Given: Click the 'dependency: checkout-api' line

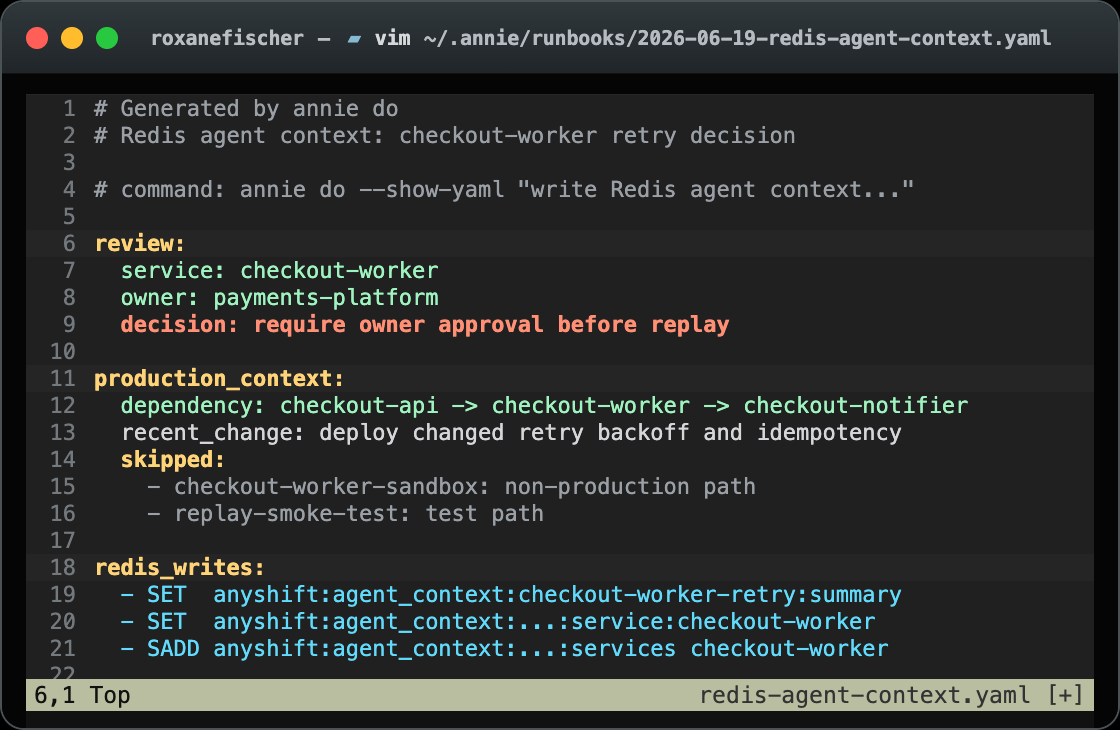Looking at the screenshot, I should point(544,406).
